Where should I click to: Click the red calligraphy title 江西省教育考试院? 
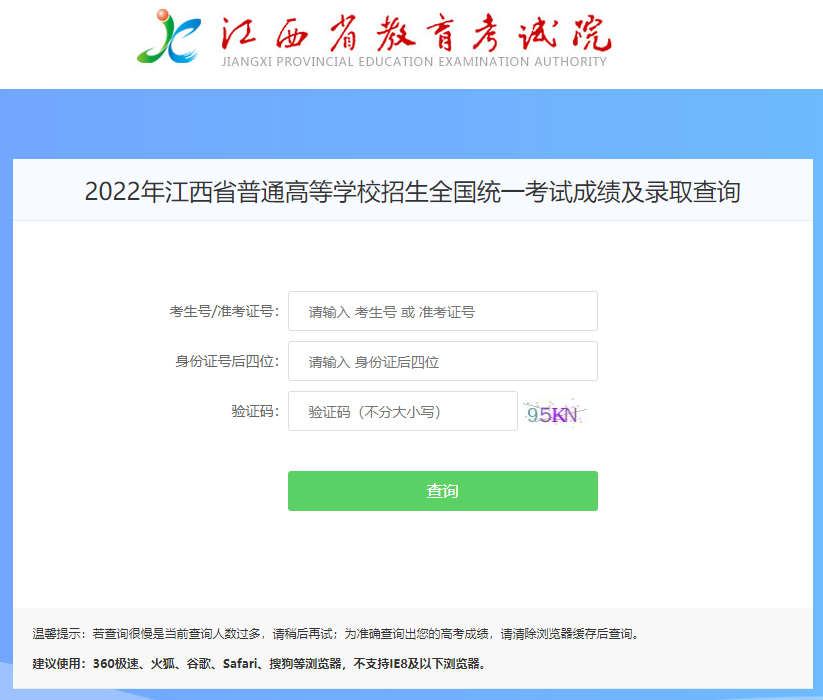click(x=416, y=33)
